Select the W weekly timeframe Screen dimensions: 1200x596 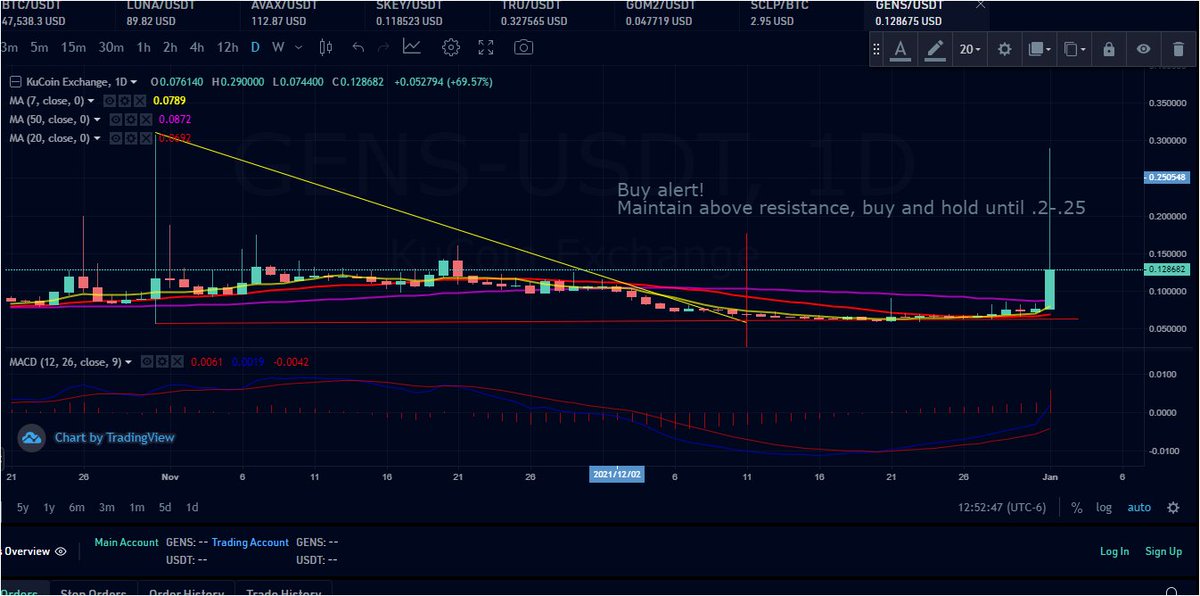pos(278,47)
